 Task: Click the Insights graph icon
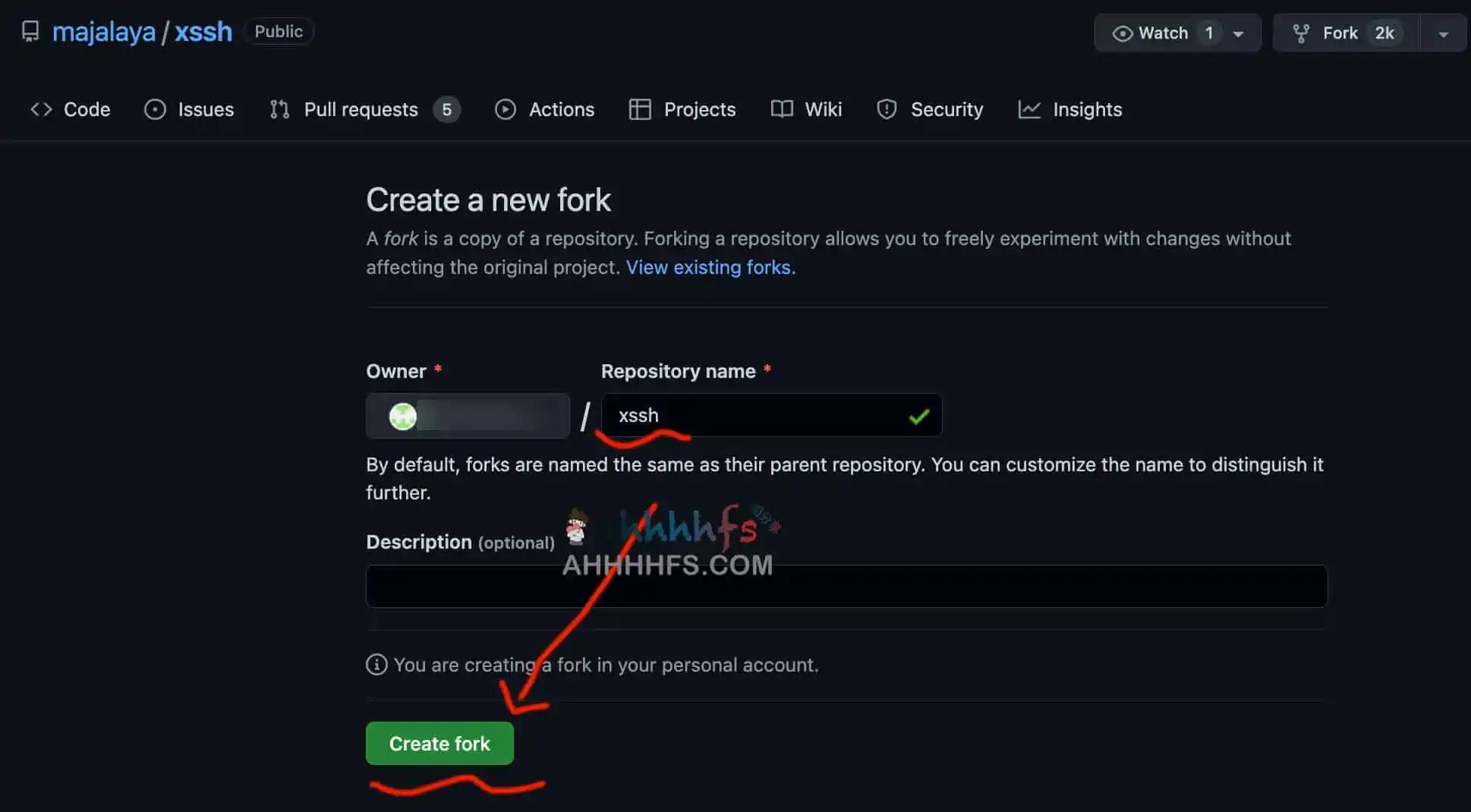click(1028, 109)
